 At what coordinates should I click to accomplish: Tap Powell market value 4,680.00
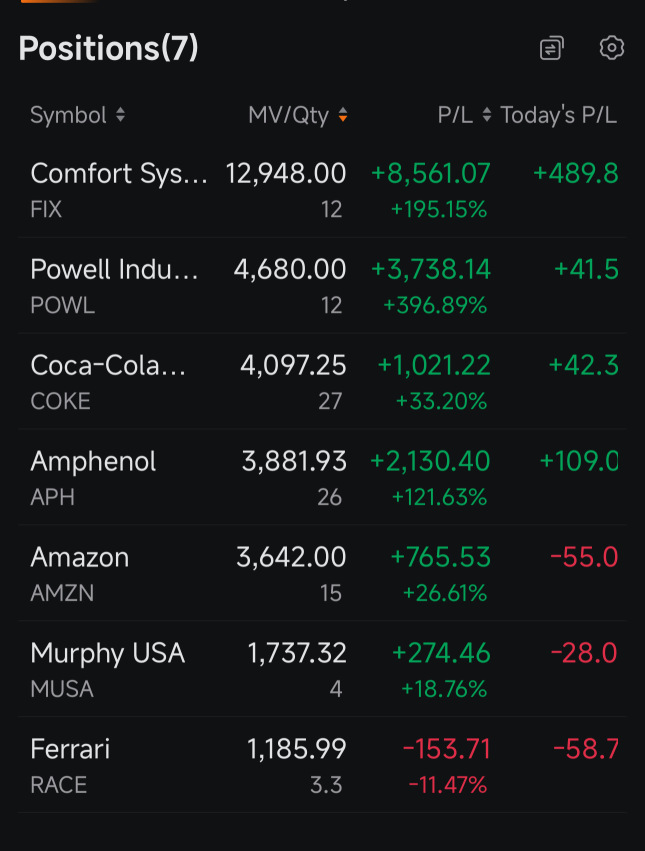coord(290,270)
